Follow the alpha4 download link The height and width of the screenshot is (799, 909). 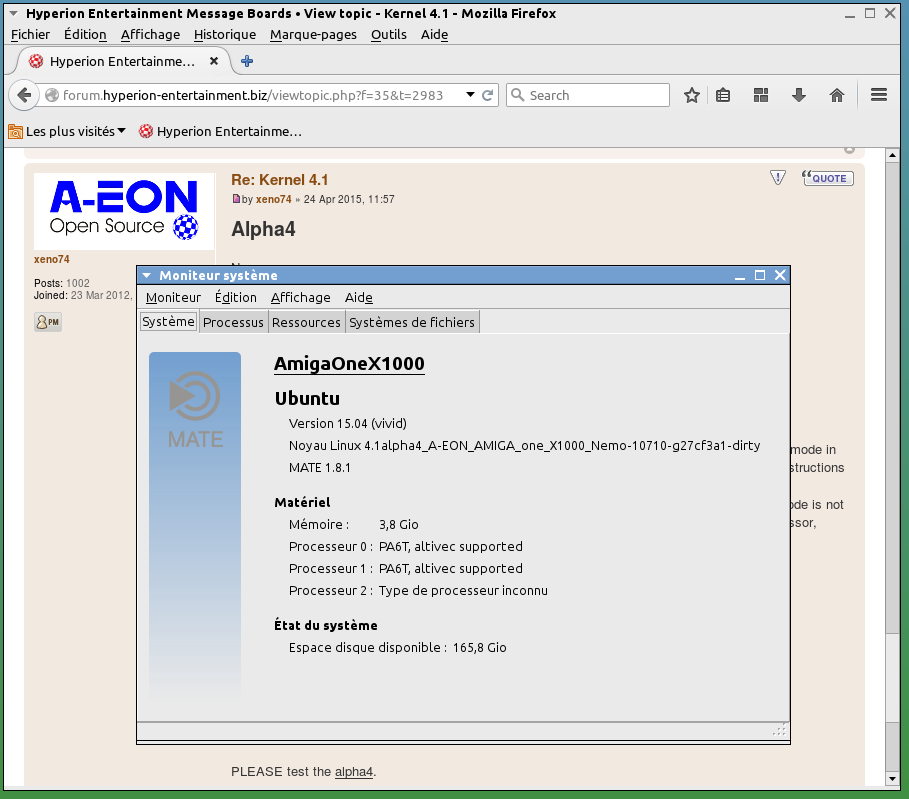coord(353,771)
